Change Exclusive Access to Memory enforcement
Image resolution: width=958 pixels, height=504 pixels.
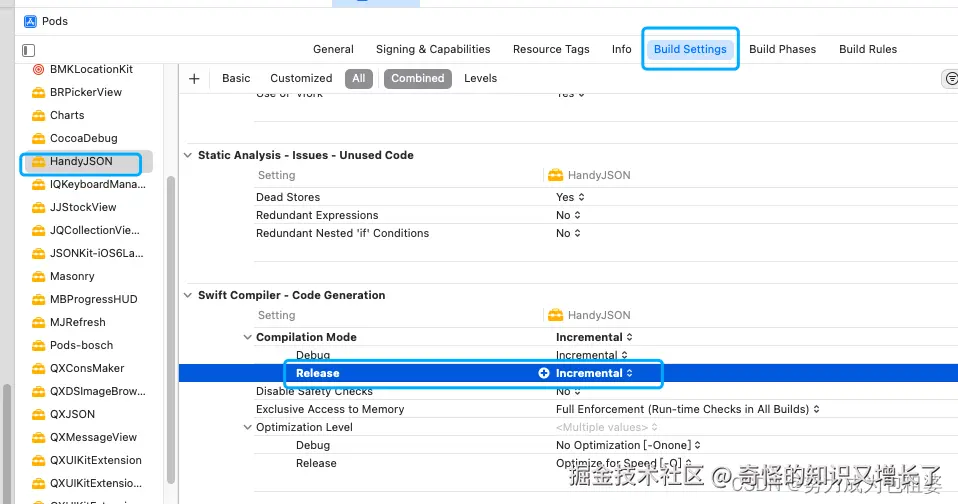687,409
